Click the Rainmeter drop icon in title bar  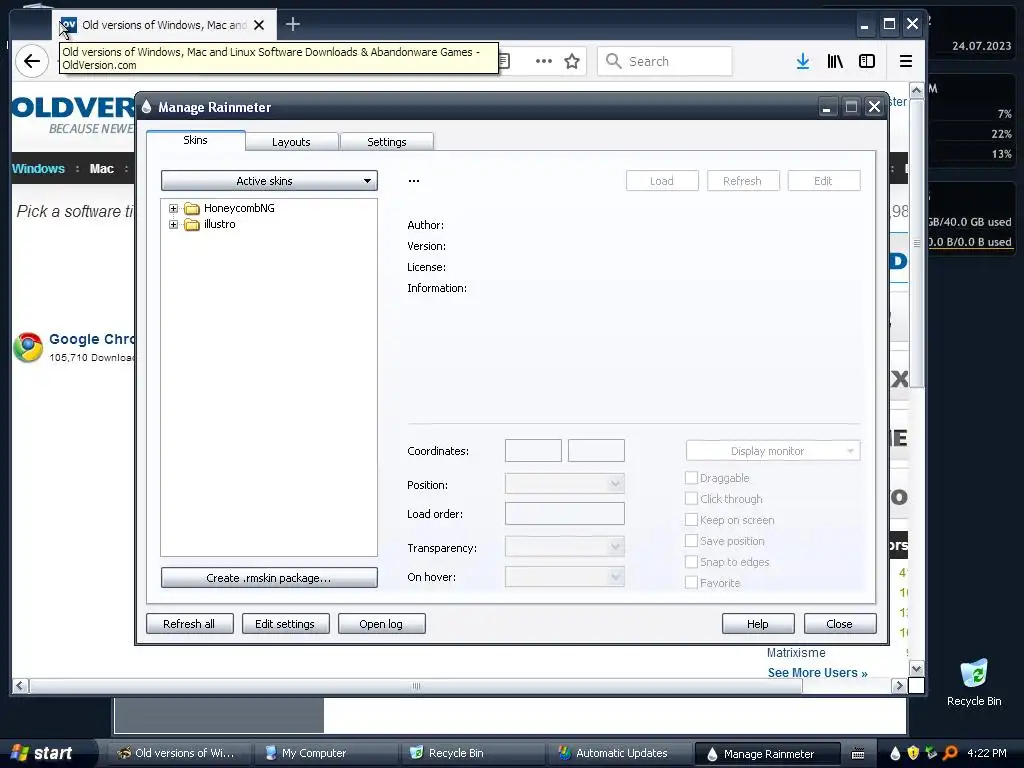146,106
